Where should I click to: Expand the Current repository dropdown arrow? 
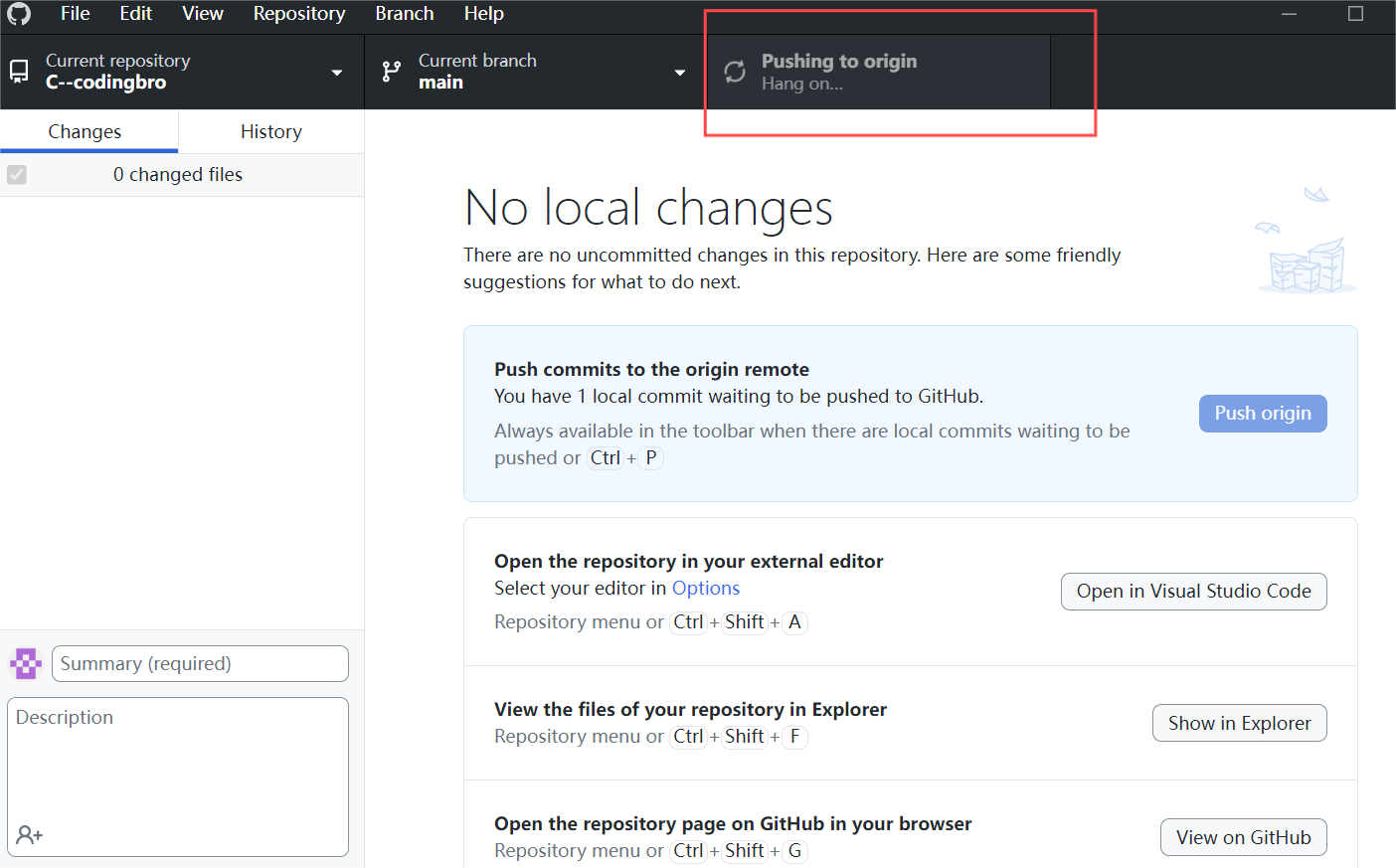(337, 73)
